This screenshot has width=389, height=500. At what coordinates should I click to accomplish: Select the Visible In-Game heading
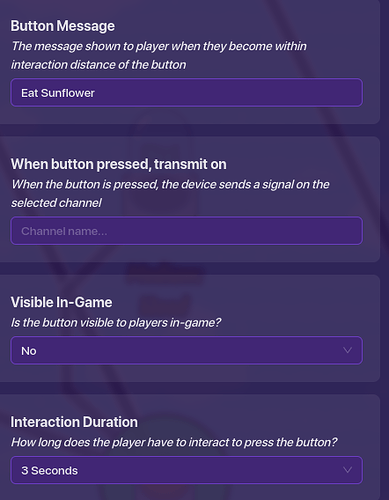(61, 302)
